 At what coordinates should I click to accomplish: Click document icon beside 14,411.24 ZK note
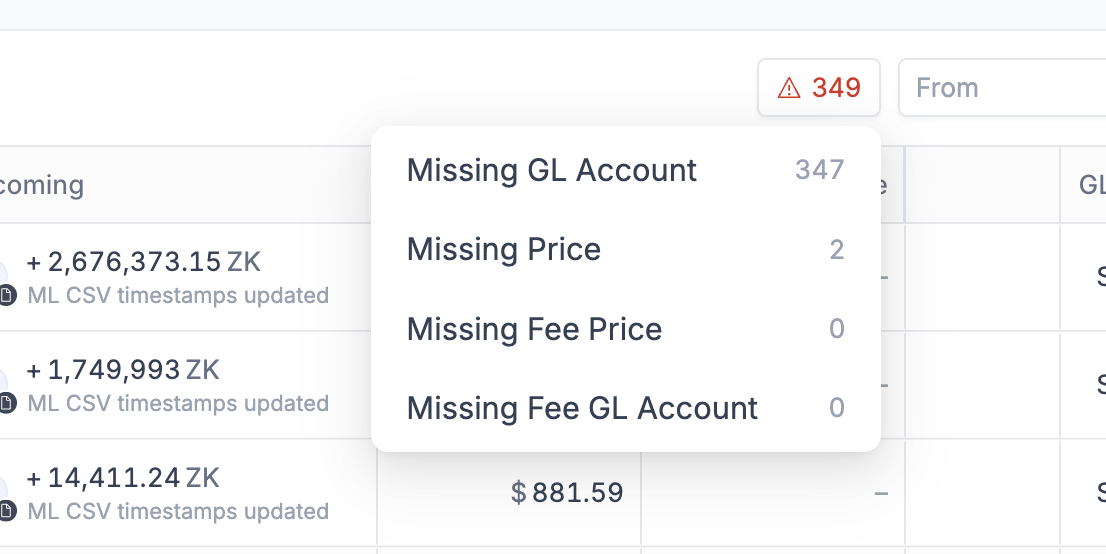click(x=7, y=512)
